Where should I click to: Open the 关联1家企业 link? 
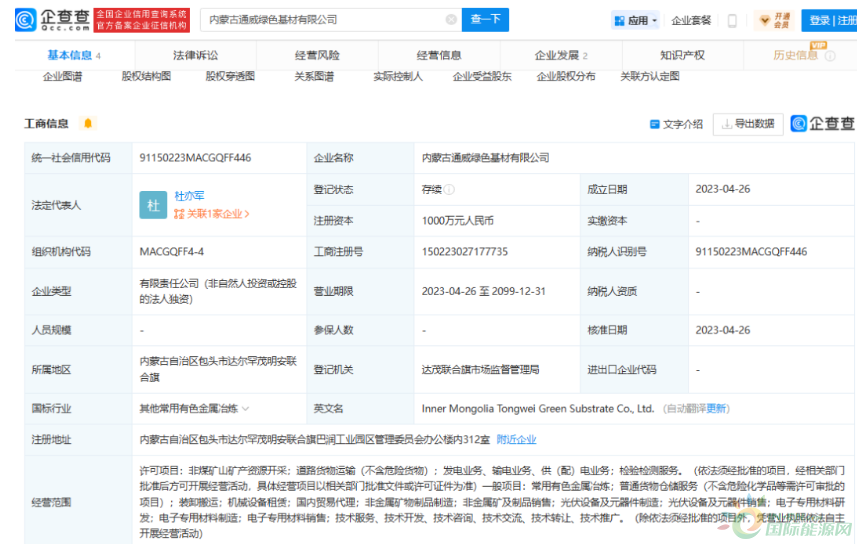click(x=212, y=214)
